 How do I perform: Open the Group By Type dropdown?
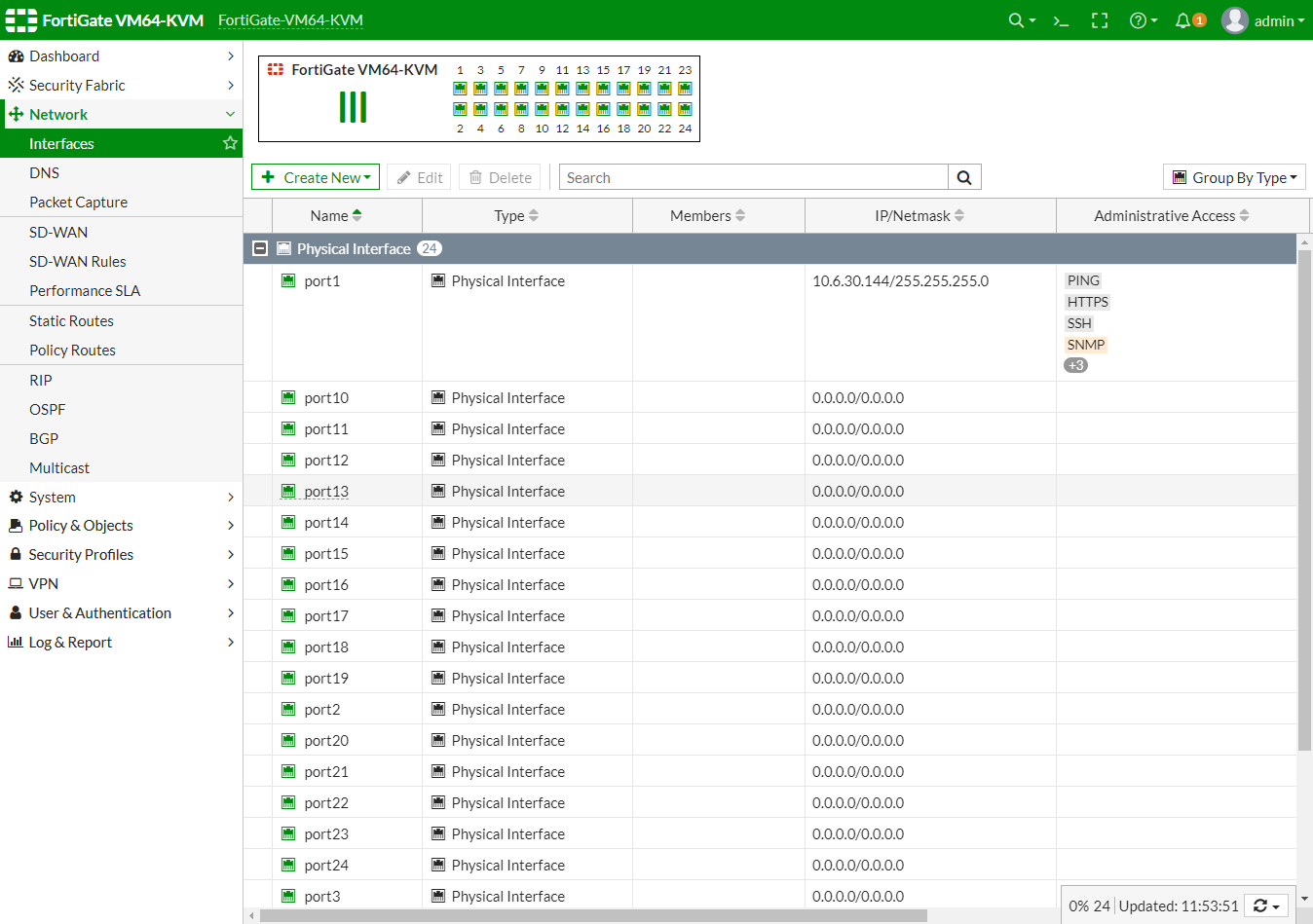(1234, 177)
